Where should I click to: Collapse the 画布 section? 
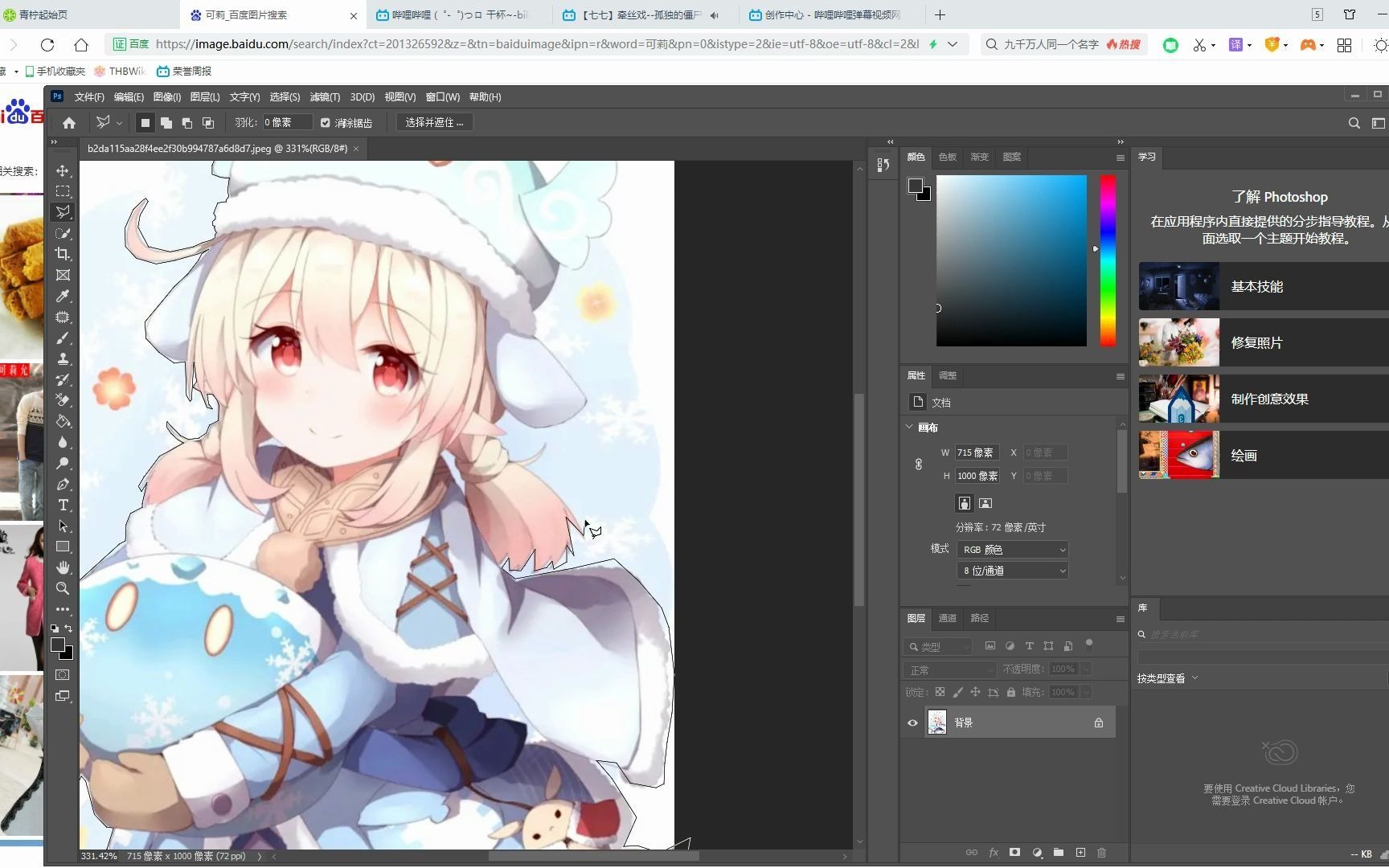point(909,427)
